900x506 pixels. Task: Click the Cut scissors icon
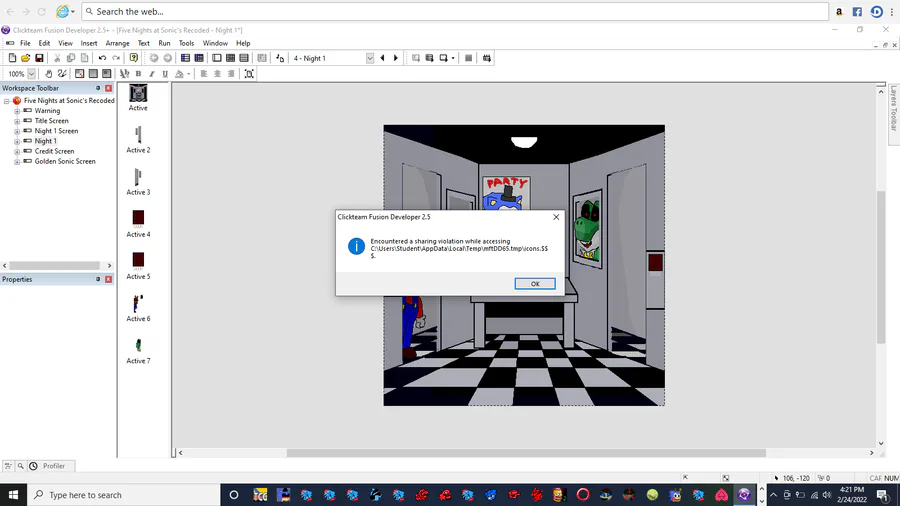click(57, 58)
